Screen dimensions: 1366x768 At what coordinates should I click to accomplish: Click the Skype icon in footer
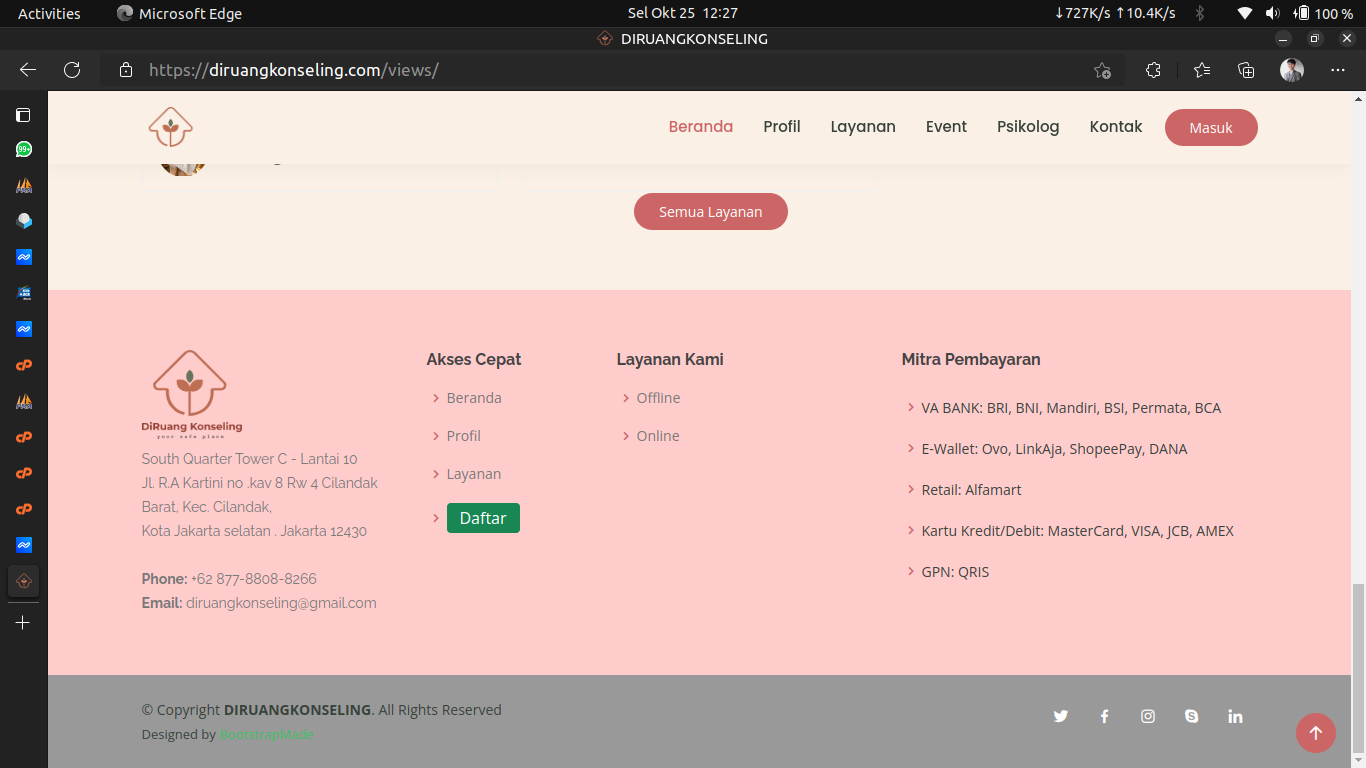1191,716
